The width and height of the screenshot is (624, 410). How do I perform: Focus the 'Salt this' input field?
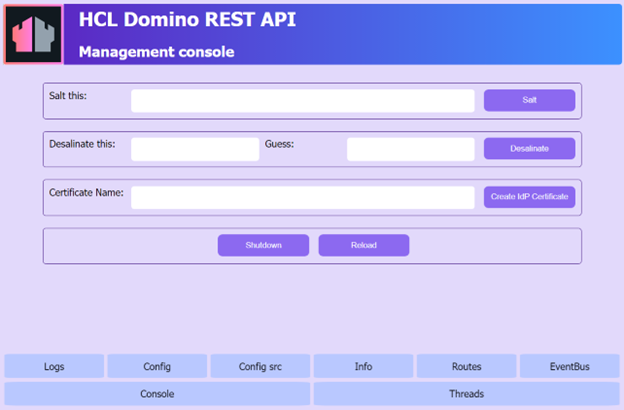[302, 101]
